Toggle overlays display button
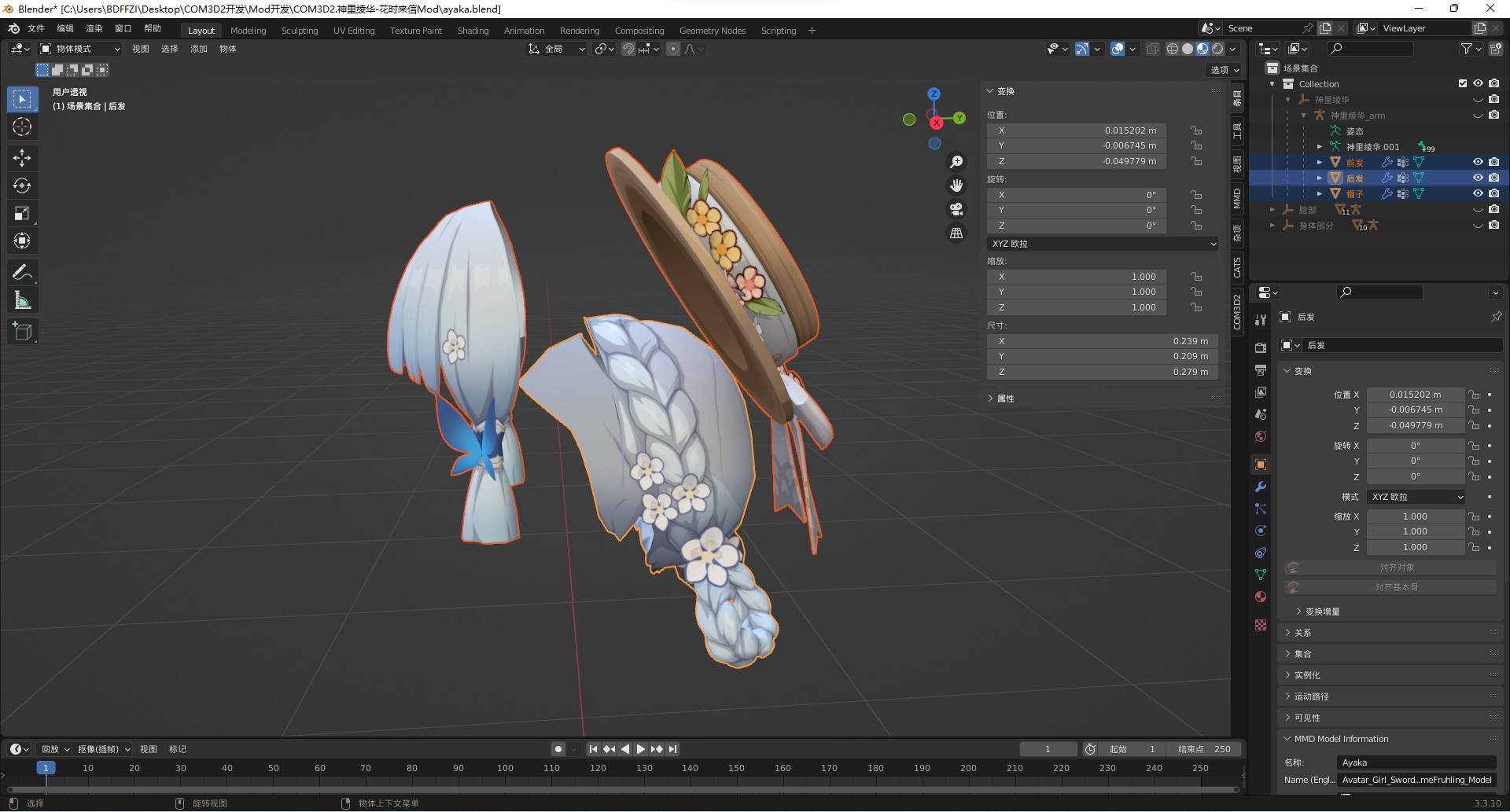The width and height of the screenshot is (1510, 812). point(1118,49)
